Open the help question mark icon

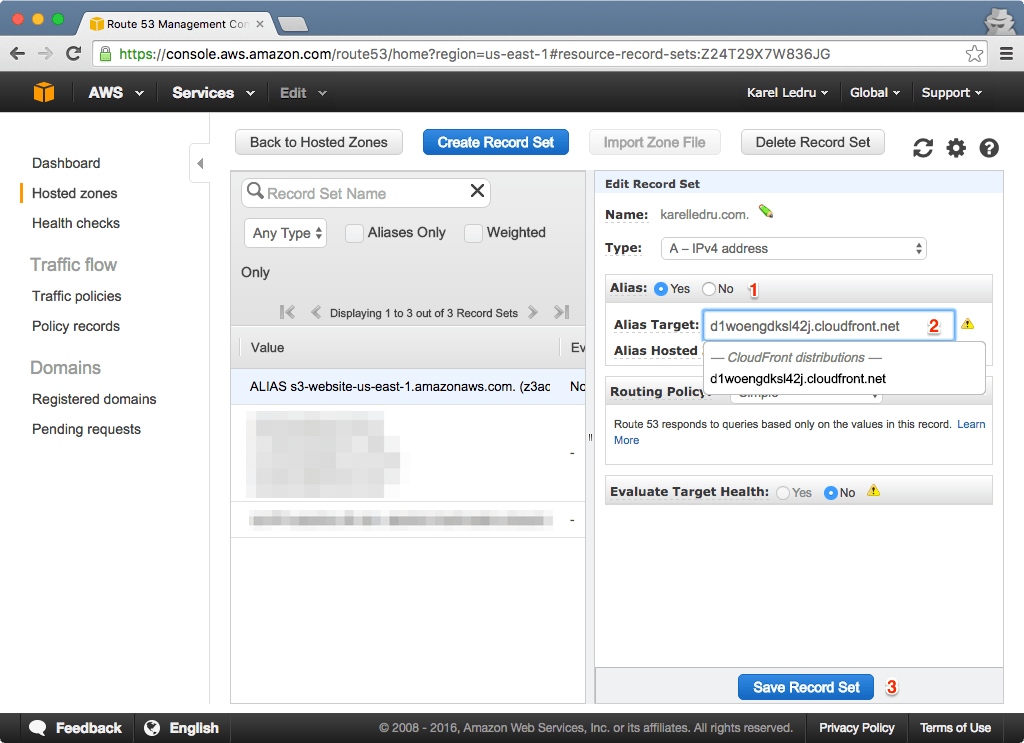(x=989, y=147)
